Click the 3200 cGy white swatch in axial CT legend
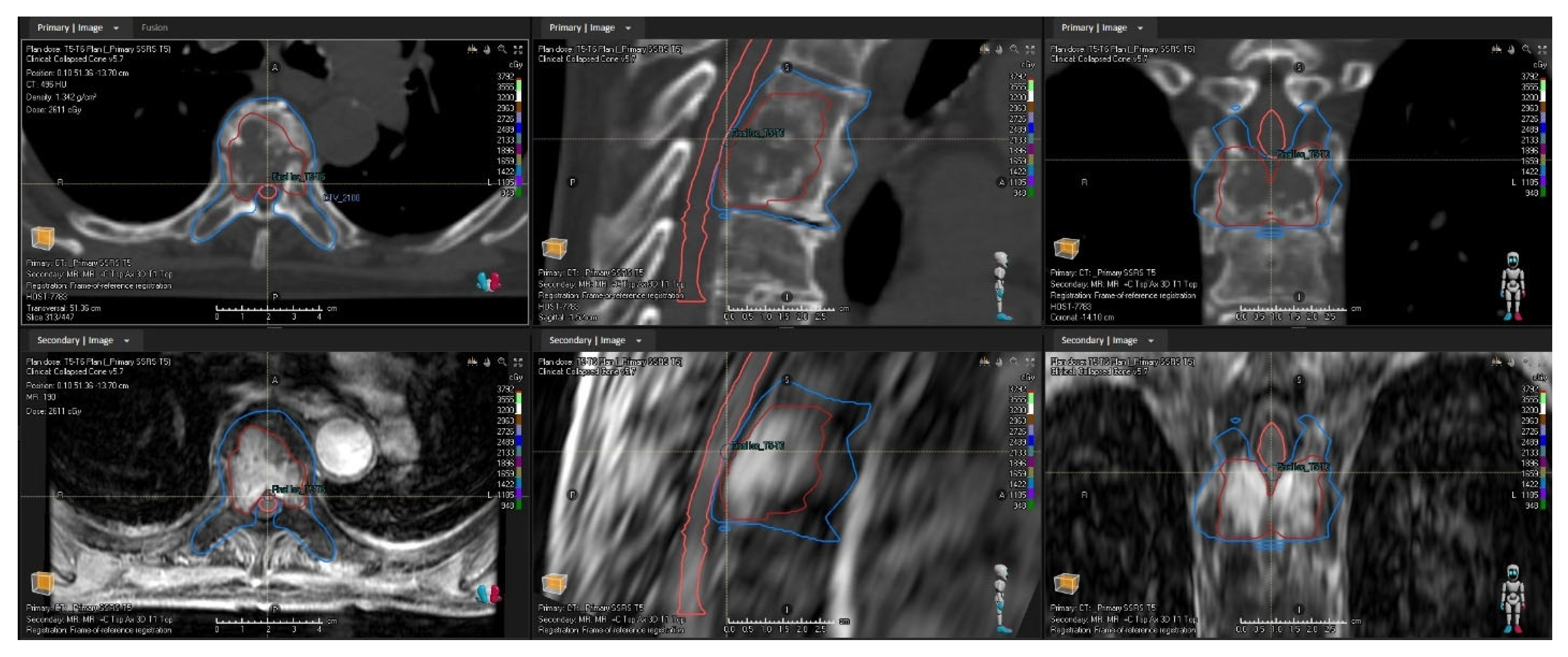 click(518, 97)
